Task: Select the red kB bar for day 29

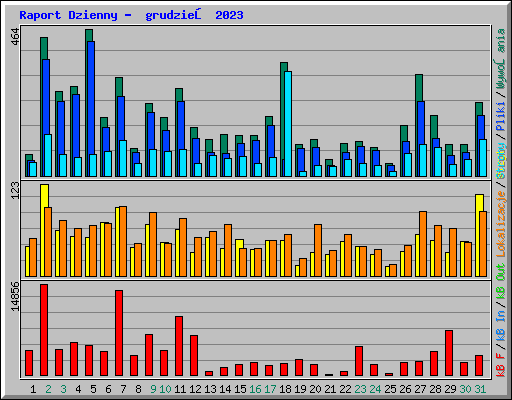Action: (x=449, y=353)
